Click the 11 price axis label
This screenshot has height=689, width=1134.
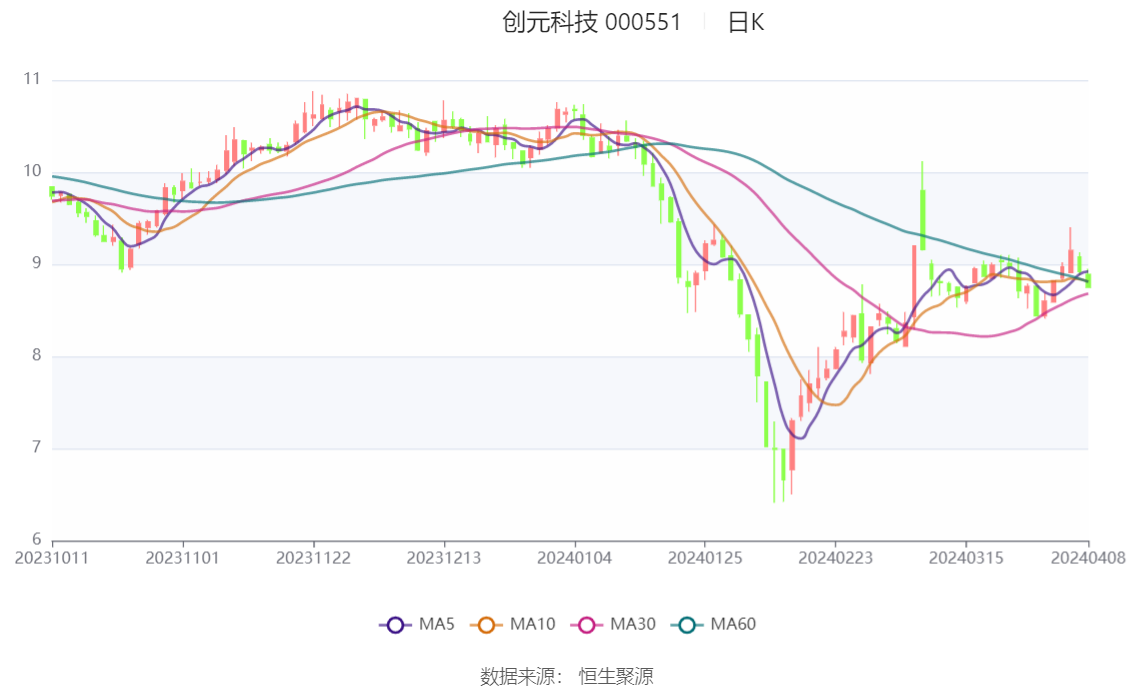point(32,79)
